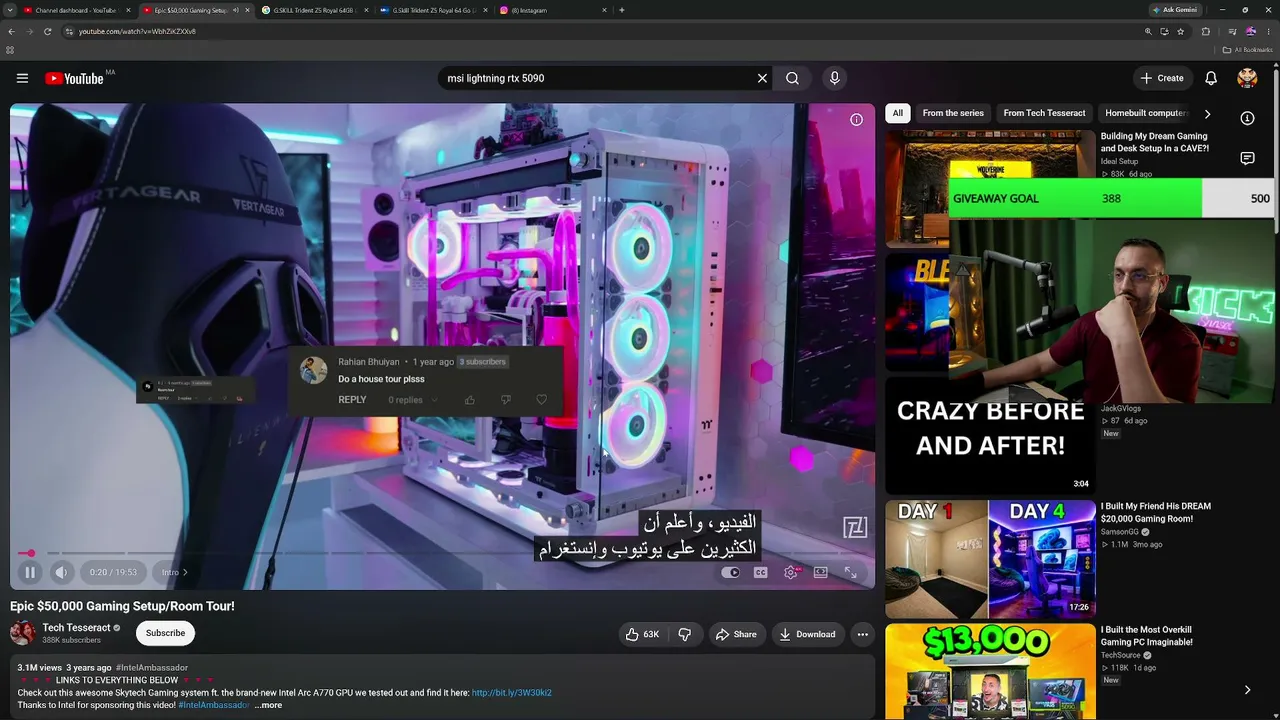Click the Create button
This screenshot has height=720, width=1280.
(1161, 78)
